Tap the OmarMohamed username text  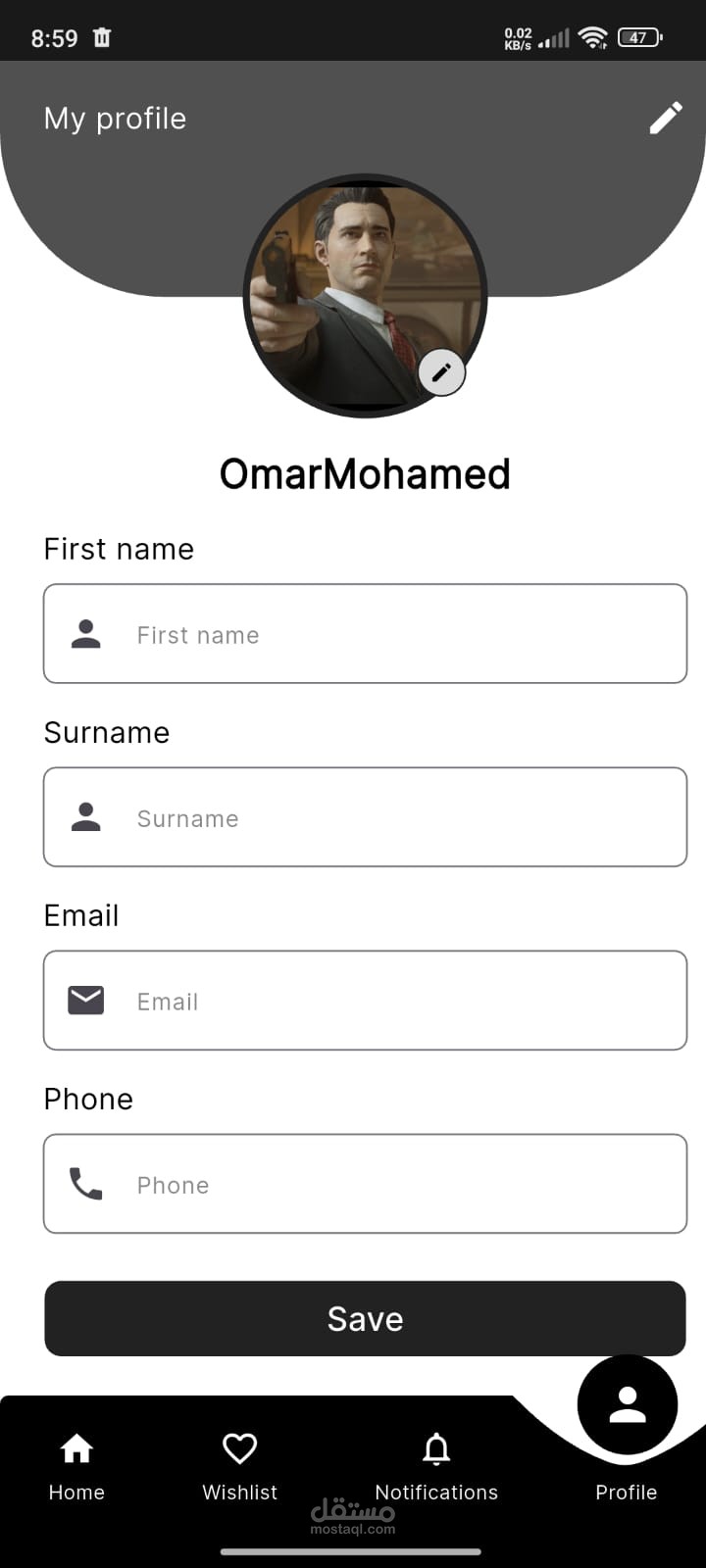tap(365, 474)
